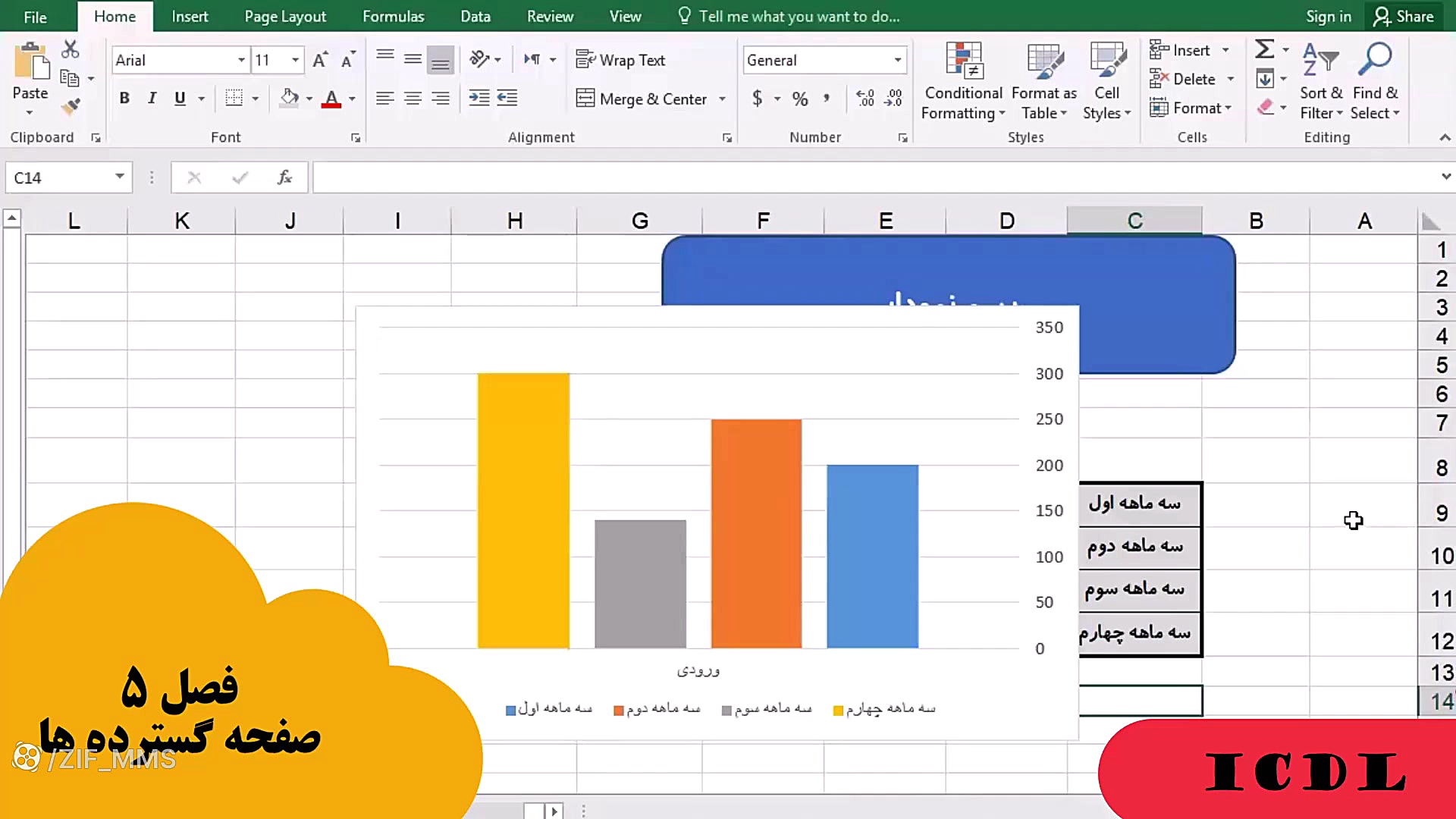Viewport: 1456px width, 819px height.
Task: Open the Merge & Center dropdown arrow
Action: pos(723,99)
